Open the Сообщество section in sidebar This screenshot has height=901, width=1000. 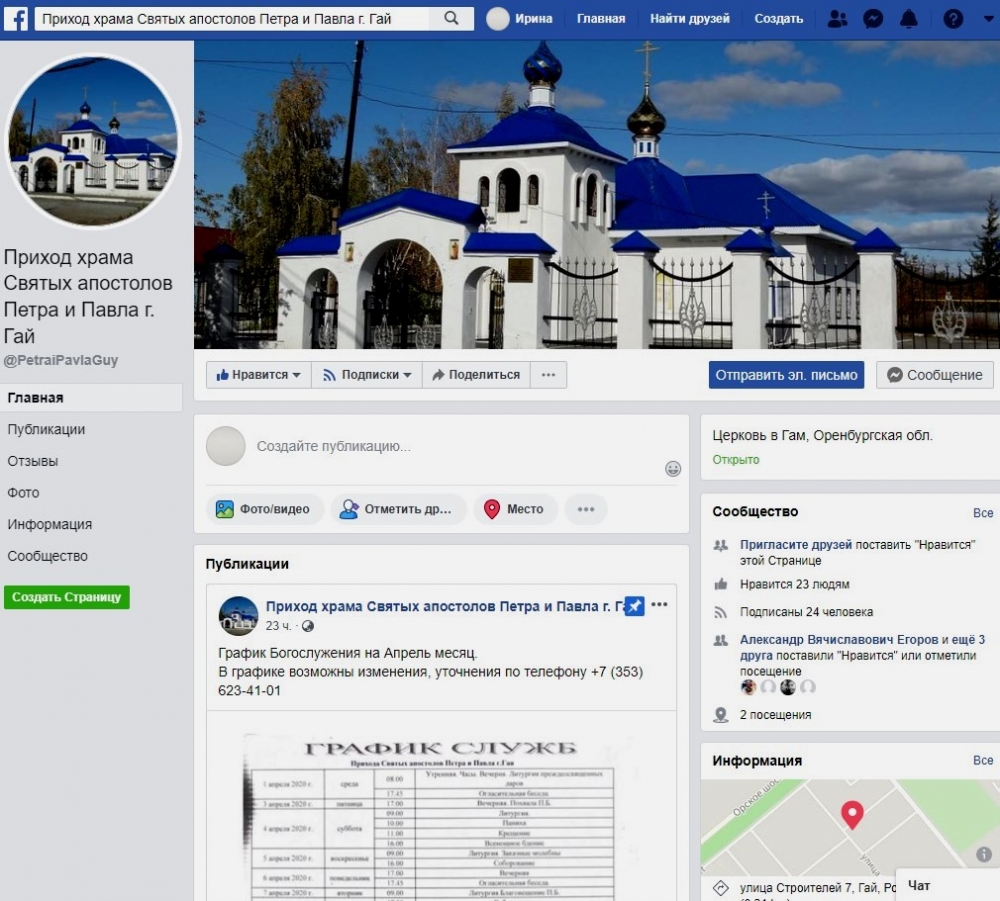(47, 556)
